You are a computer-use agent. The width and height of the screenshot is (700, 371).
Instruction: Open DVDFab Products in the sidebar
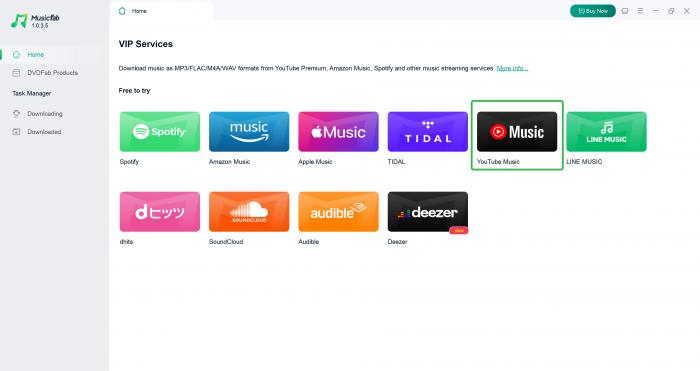(x=54, y=73)
